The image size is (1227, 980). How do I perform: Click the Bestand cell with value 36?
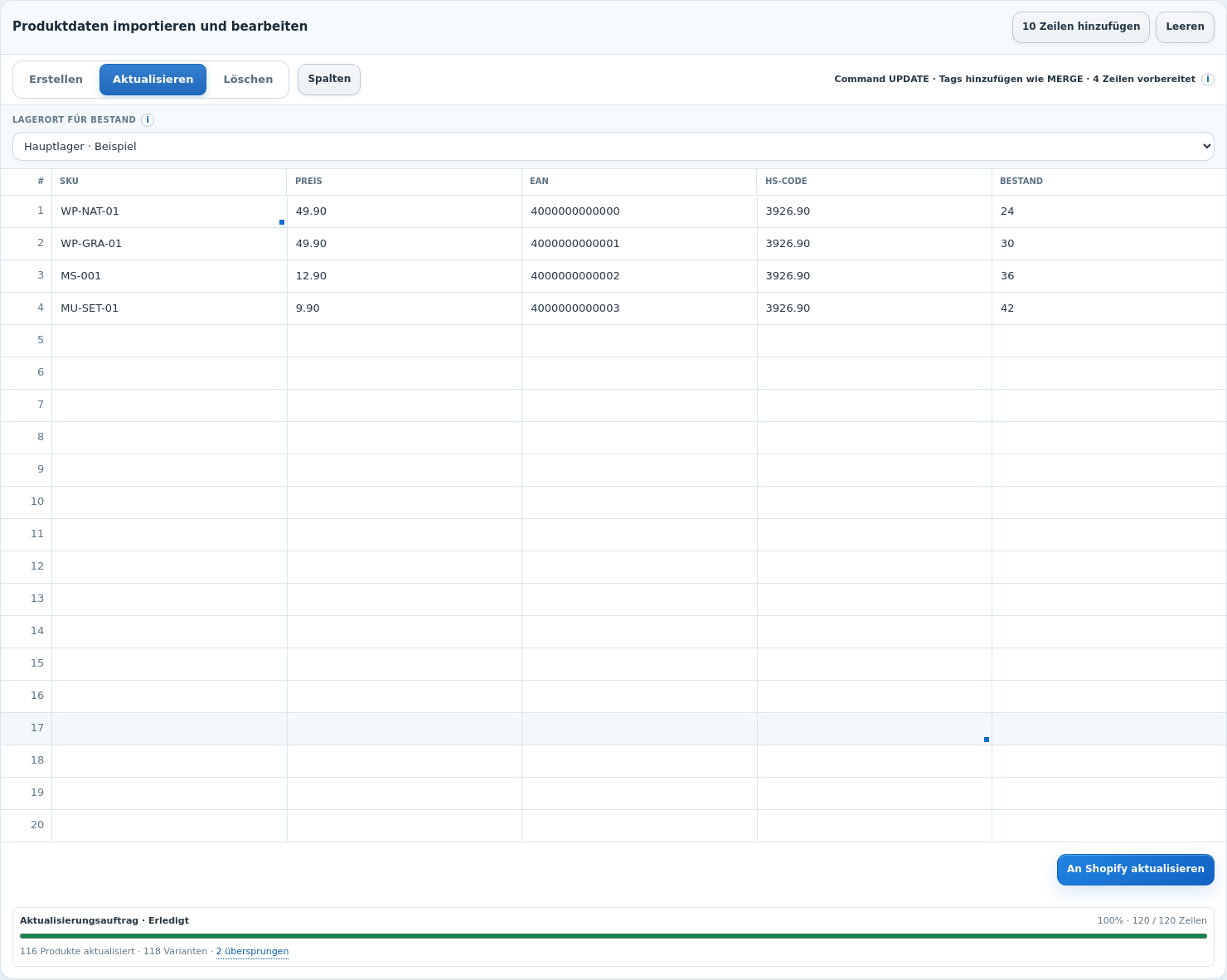1109,276
